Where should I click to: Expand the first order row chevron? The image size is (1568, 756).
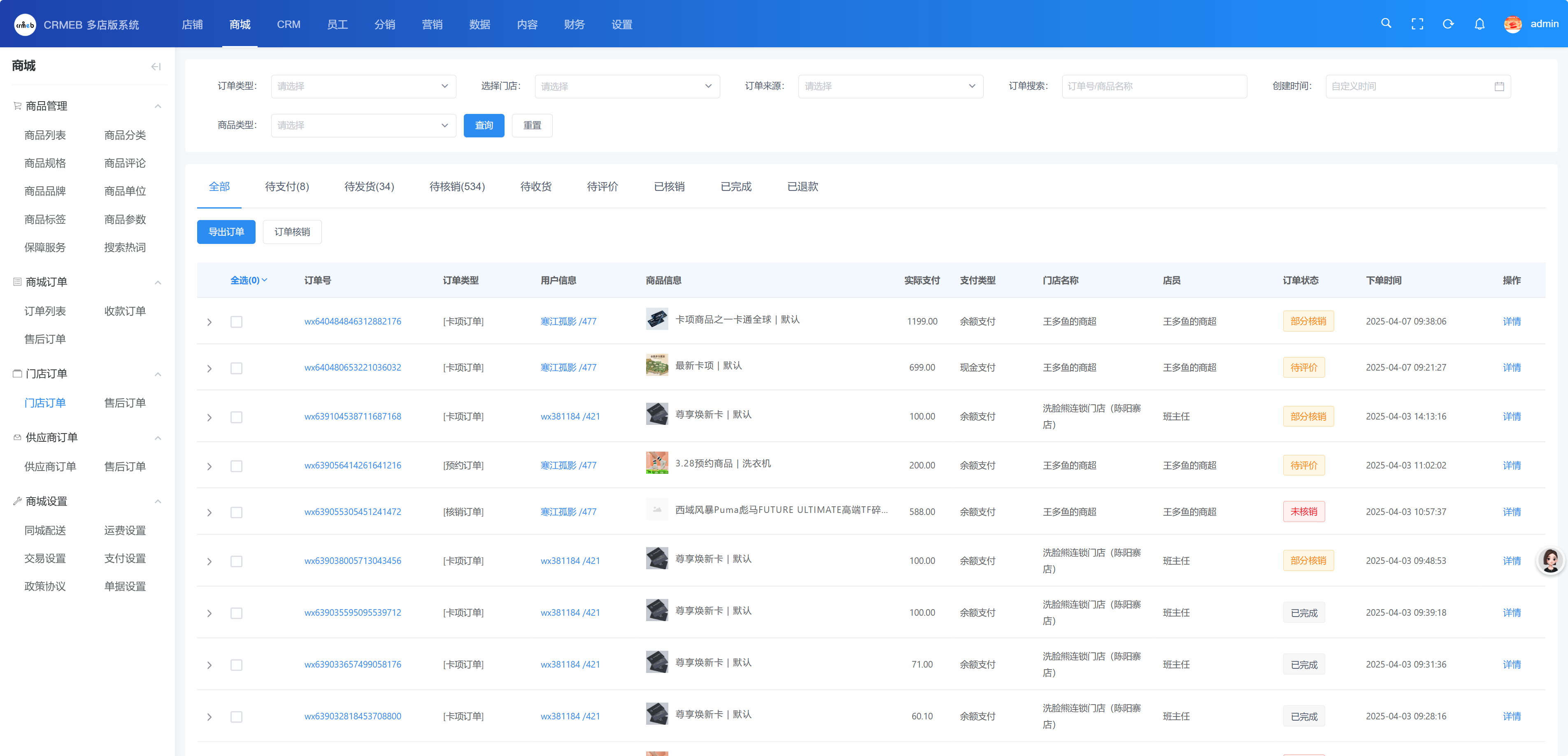[x=209, y=322]
